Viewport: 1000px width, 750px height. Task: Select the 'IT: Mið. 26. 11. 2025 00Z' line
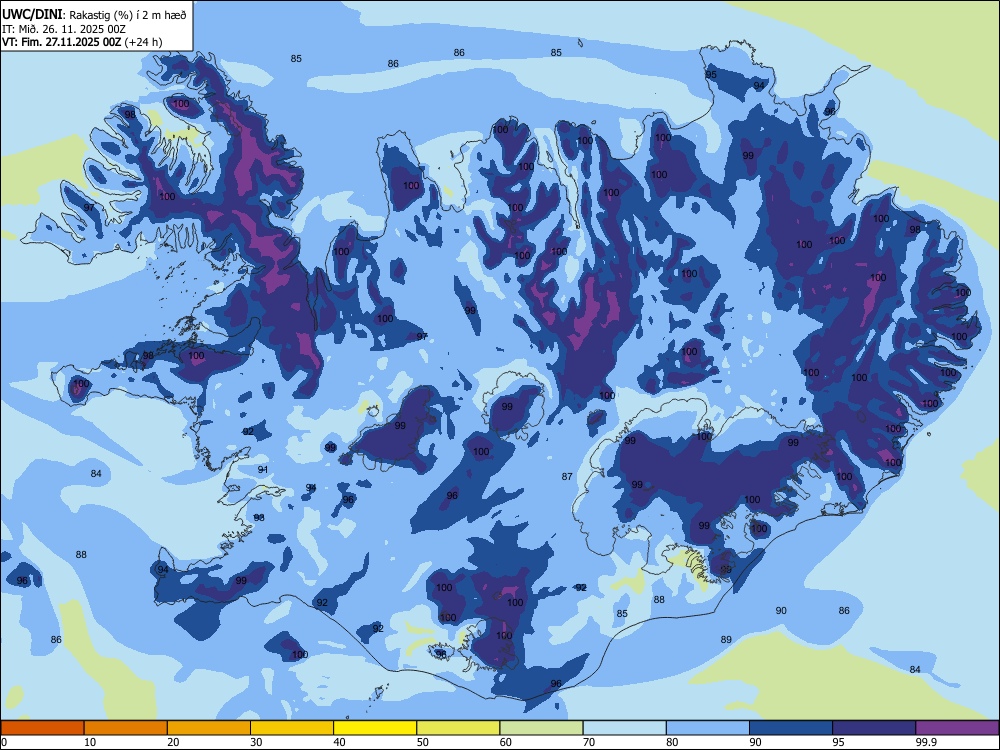click(x=64, y=29)
